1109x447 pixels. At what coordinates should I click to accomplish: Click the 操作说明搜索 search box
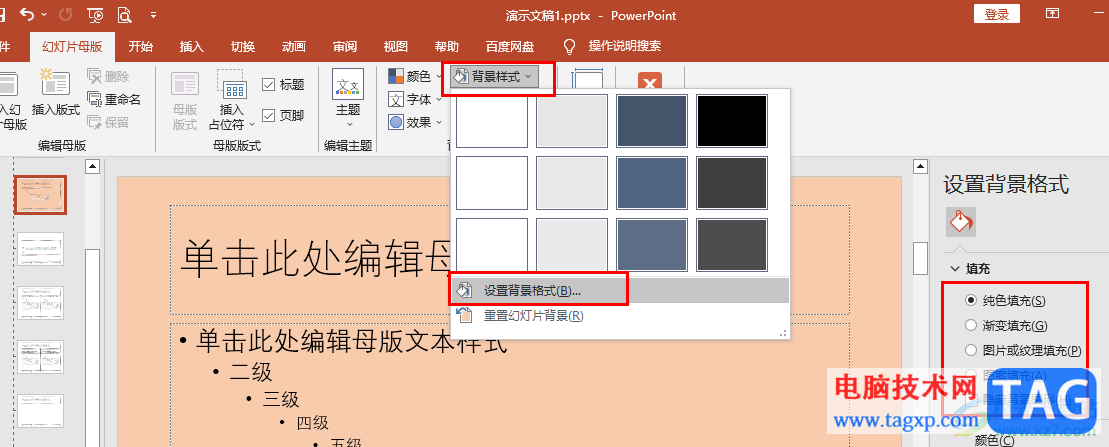pyautogui.click(x=625, y=47)
